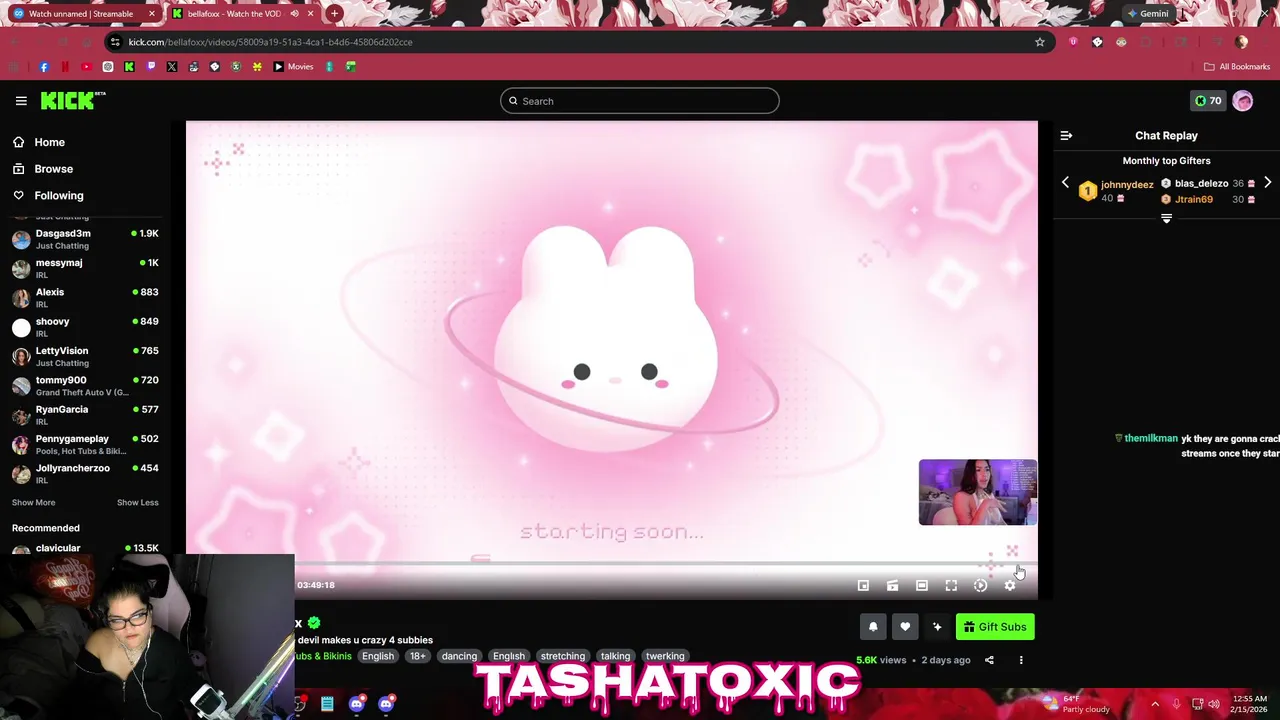Select the stretching tag
Image resolution: width=1280 pixels, height=720 pixels.
tap(562, 657)
